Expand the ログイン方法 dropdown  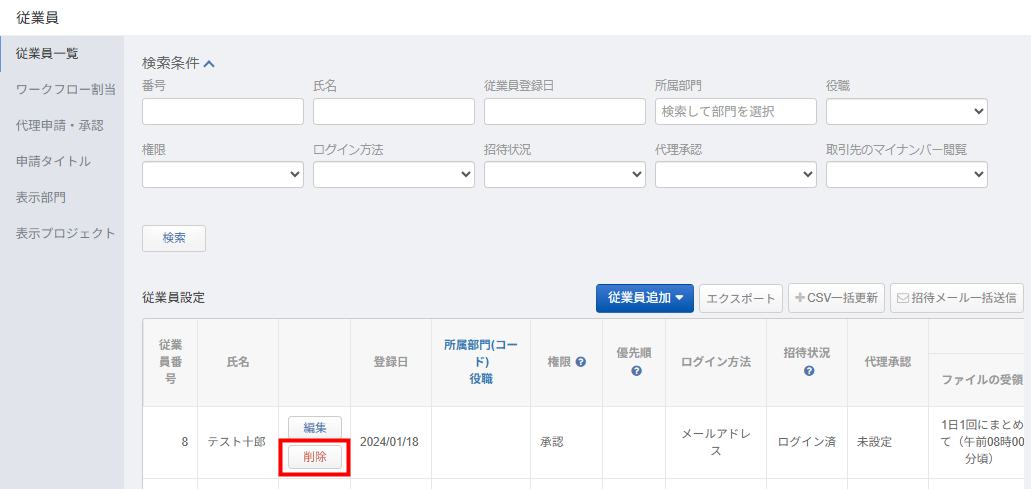click(393, 175)
